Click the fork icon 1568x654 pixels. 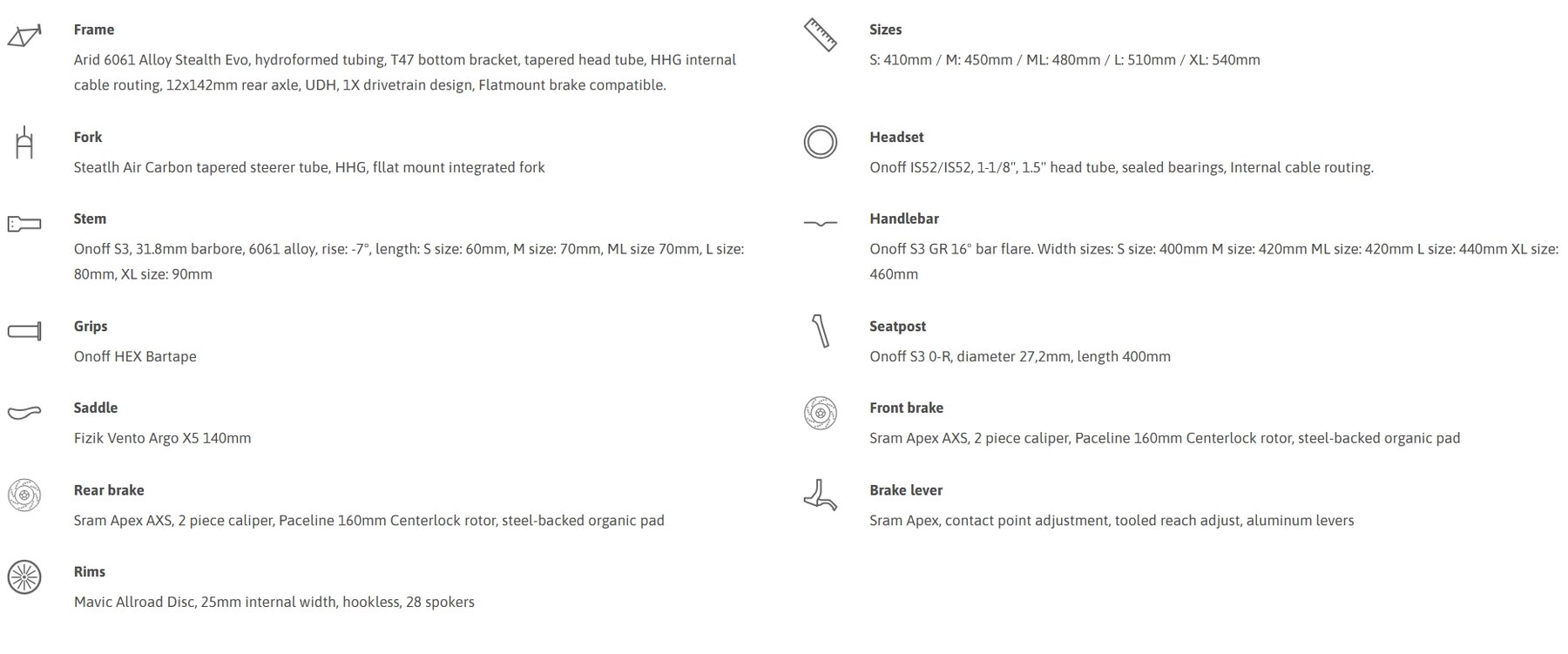[24, 142]
